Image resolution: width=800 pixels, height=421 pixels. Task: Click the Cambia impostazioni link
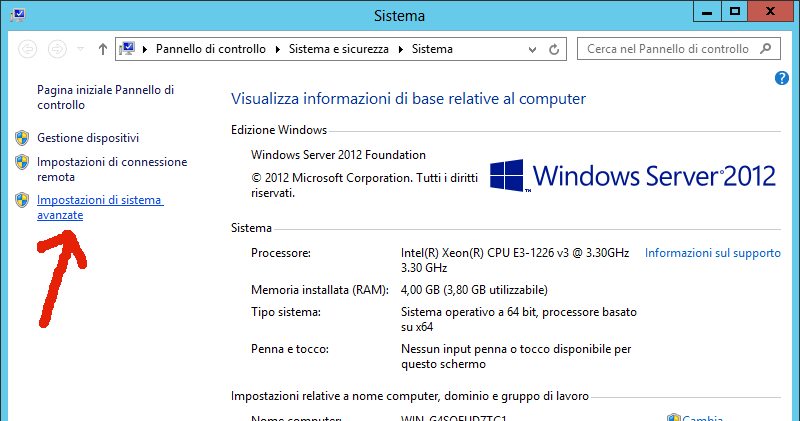point(703,418)
